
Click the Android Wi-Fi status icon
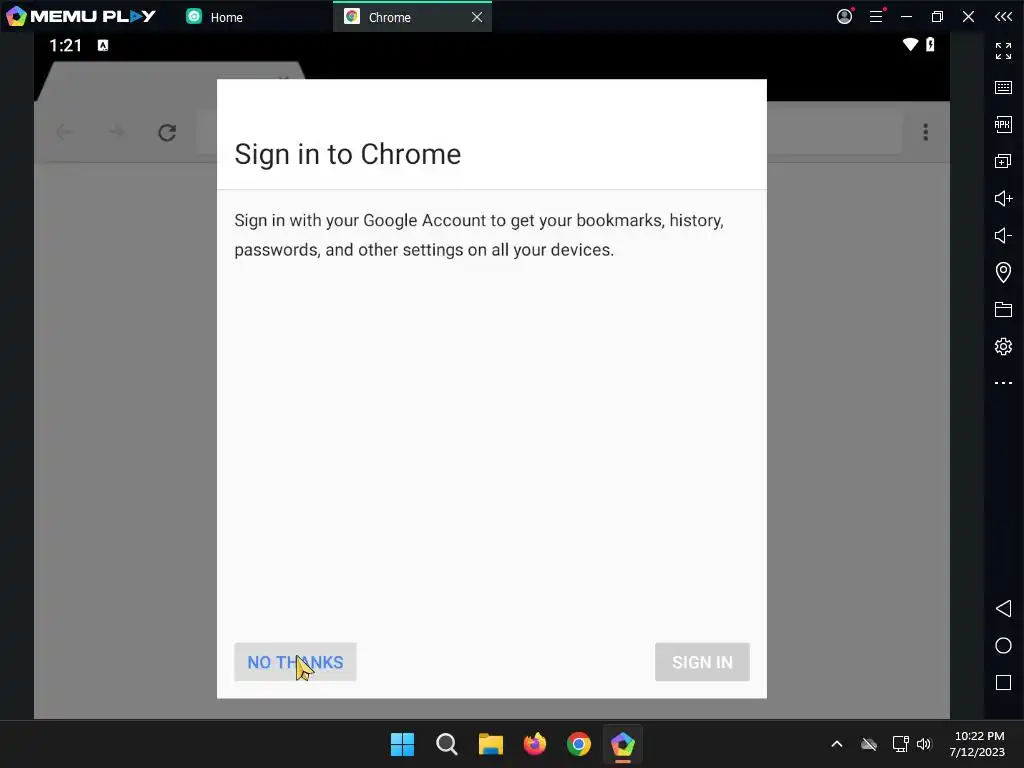coord(910,44)
